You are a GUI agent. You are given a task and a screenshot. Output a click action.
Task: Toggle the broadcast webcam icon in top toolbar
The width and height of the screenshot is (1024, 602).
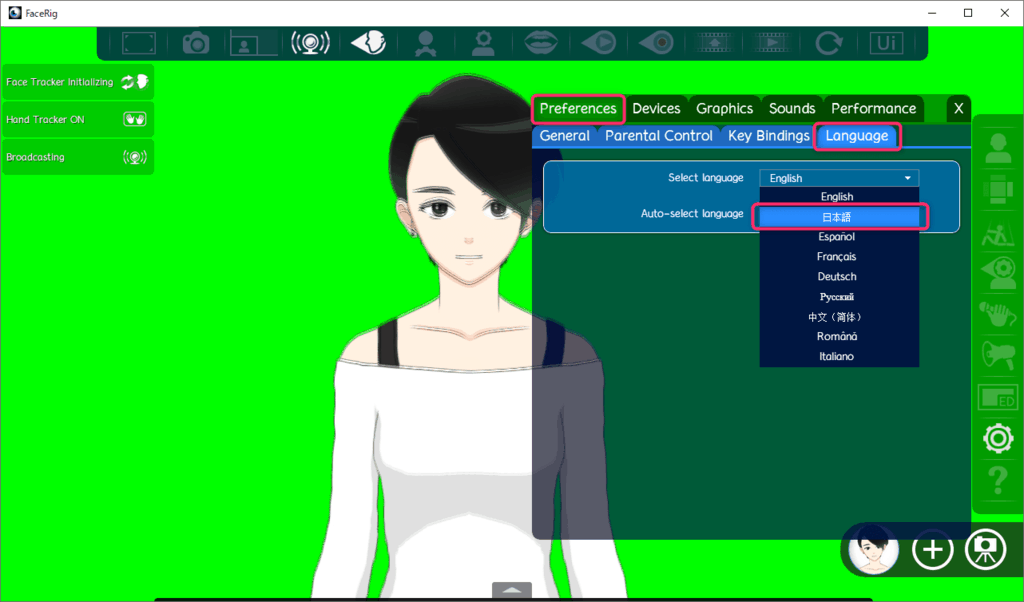[310, 43]
